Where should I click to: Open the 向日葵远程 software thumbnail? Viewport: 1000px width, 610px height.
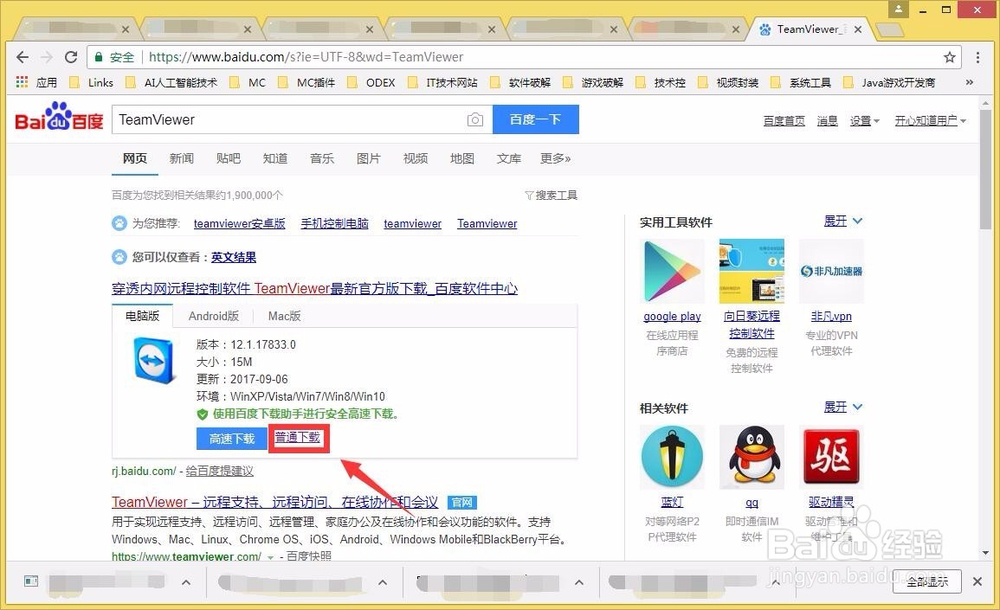[751, 271]
